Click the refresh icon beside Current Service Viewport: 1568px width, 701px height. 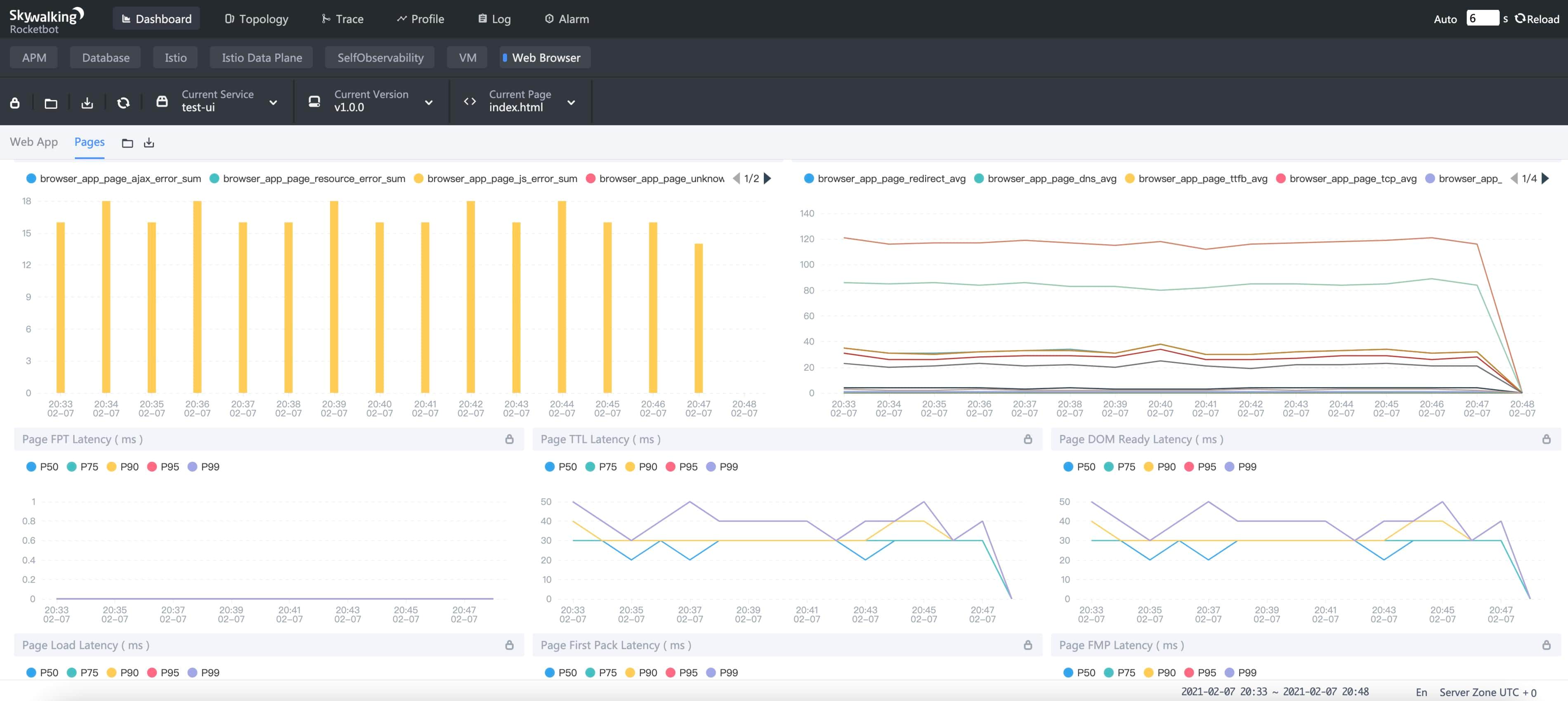[123, 103]
